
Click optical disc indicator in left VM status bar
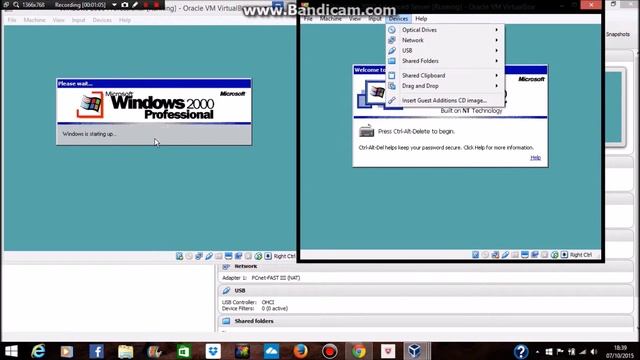pyautogui.click(x=189, y=256)
